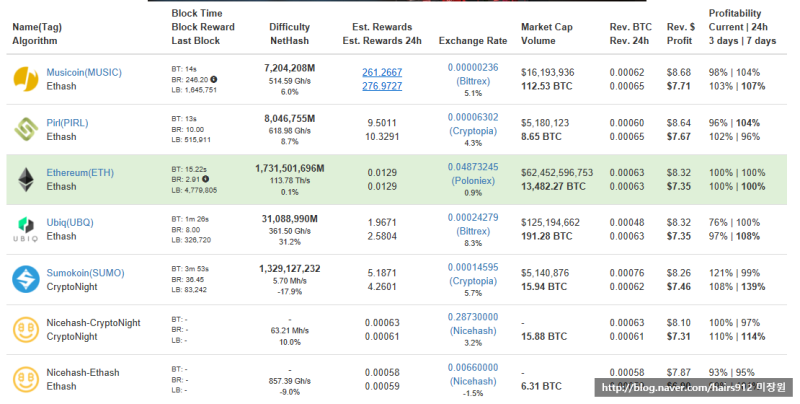Click Musicoin volume 112.53 BTC
Image resolution: width=800 pixels, height=404 pixels.
point(546,86)
